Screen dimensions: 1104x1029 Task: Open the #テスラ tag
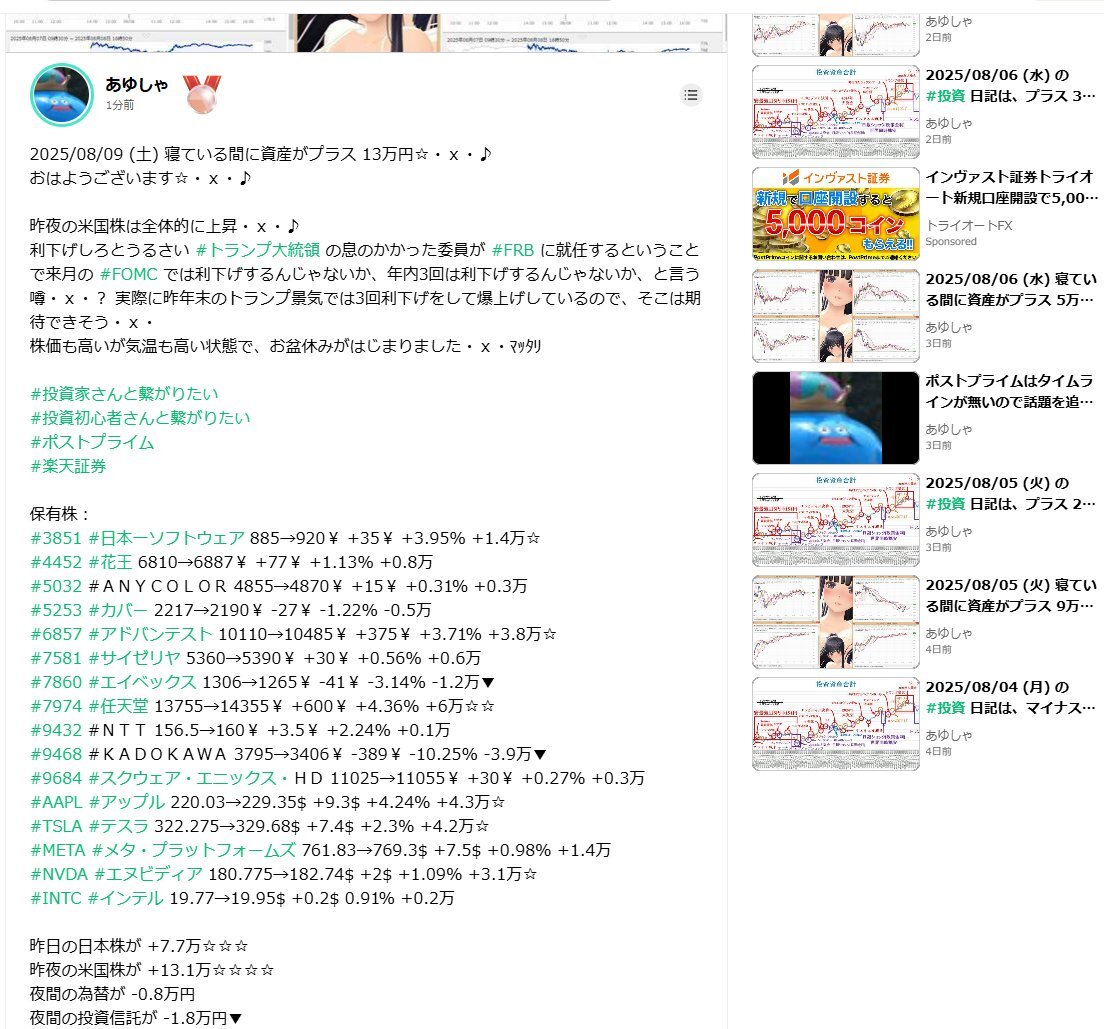click(x=118, y=826)
